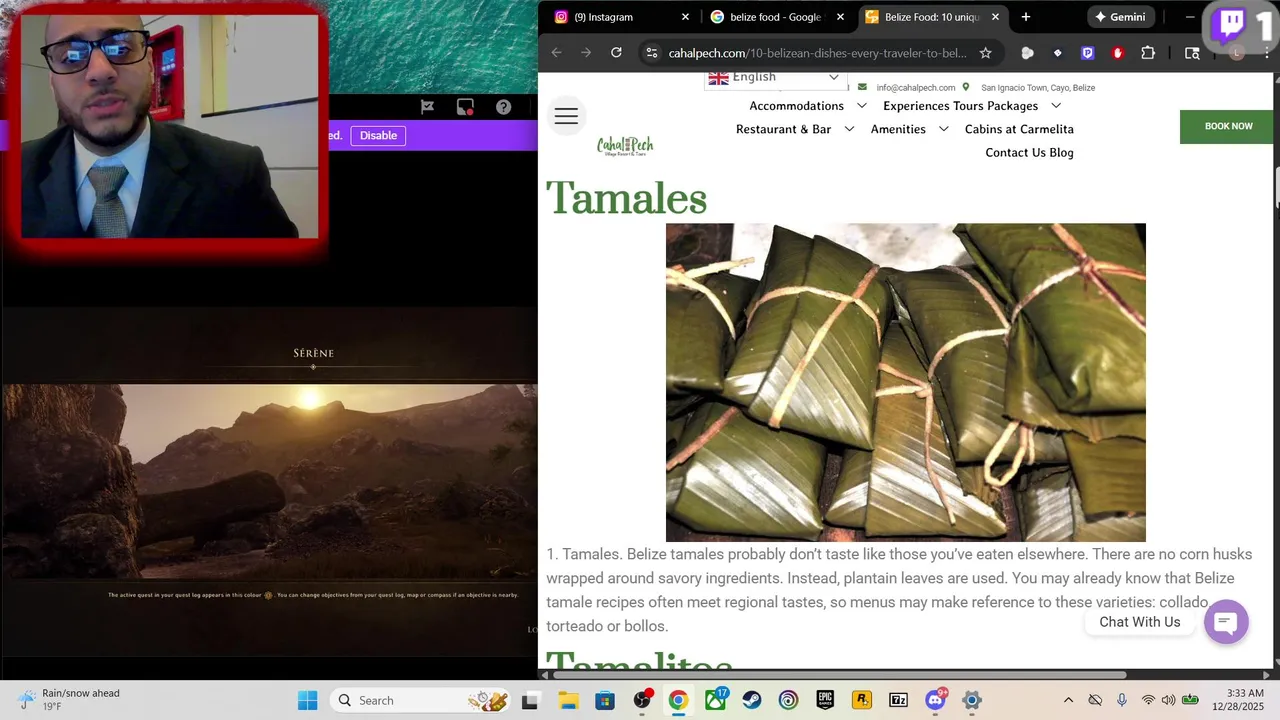The image size is (1280, 720).
Task: Click the red-dot record square icon
Action: pos(465,107)
